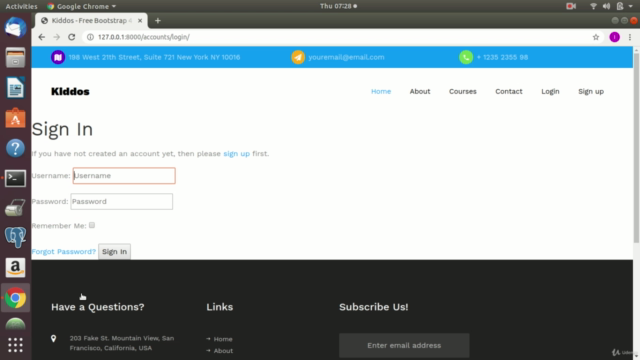Viewport: 640px width, 360px height.
Task: Open the Google Chrome app menu dropdown
Action: tap(81, 6)
